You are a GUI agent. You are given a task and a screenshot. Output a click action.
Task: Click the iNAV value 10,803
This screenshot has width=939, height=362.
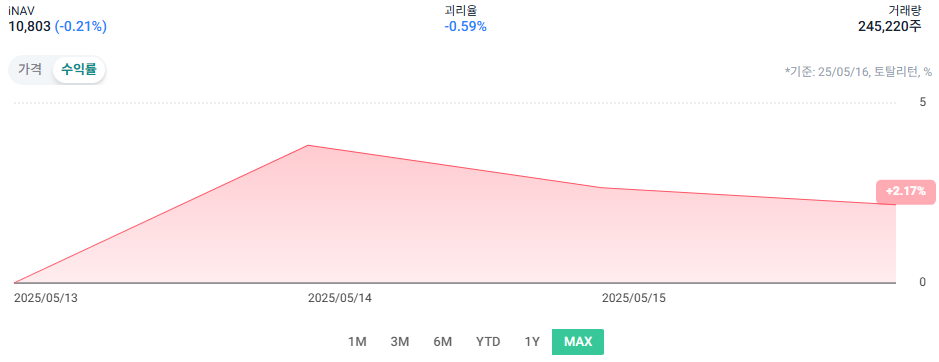click(x=29, y=26)
